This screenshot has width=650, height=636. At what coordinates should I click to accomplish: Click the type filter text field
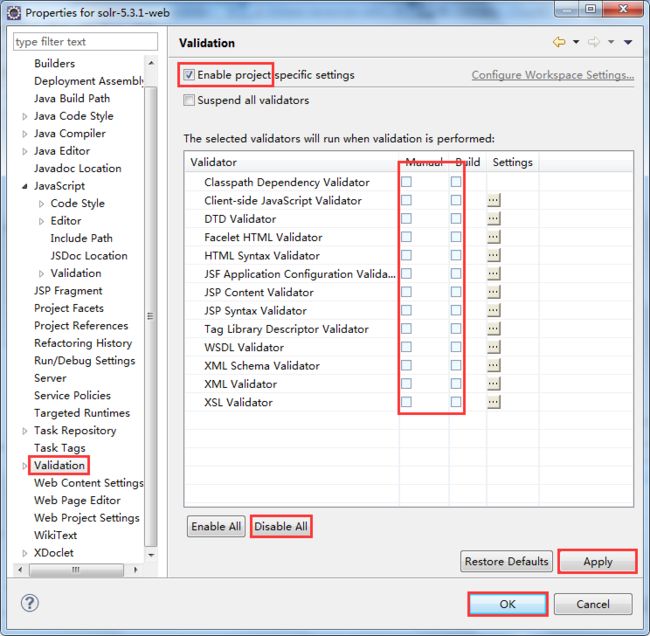tap(85, 41)
